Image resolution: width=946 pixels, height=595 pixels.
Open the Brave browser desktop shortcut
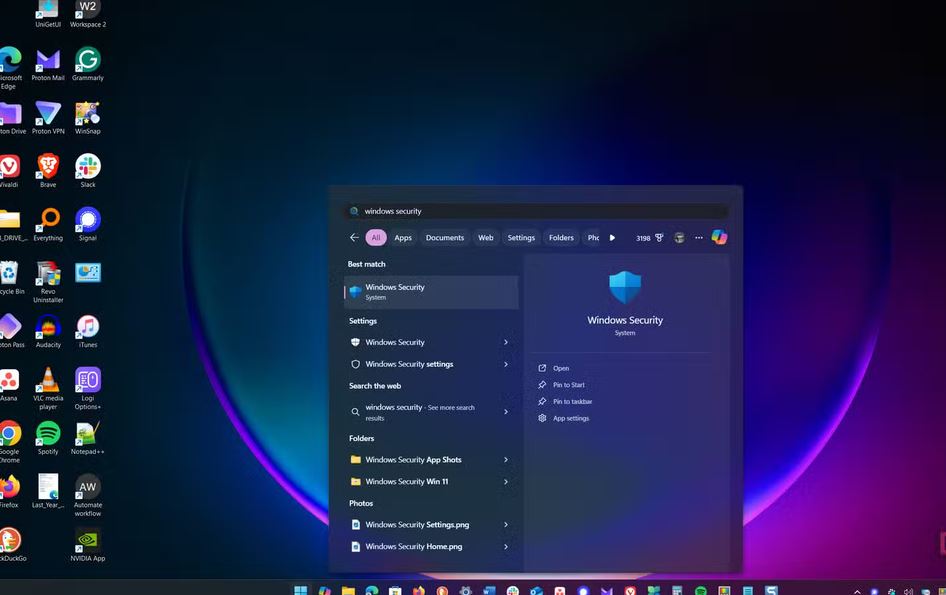(x=48, y=171)
